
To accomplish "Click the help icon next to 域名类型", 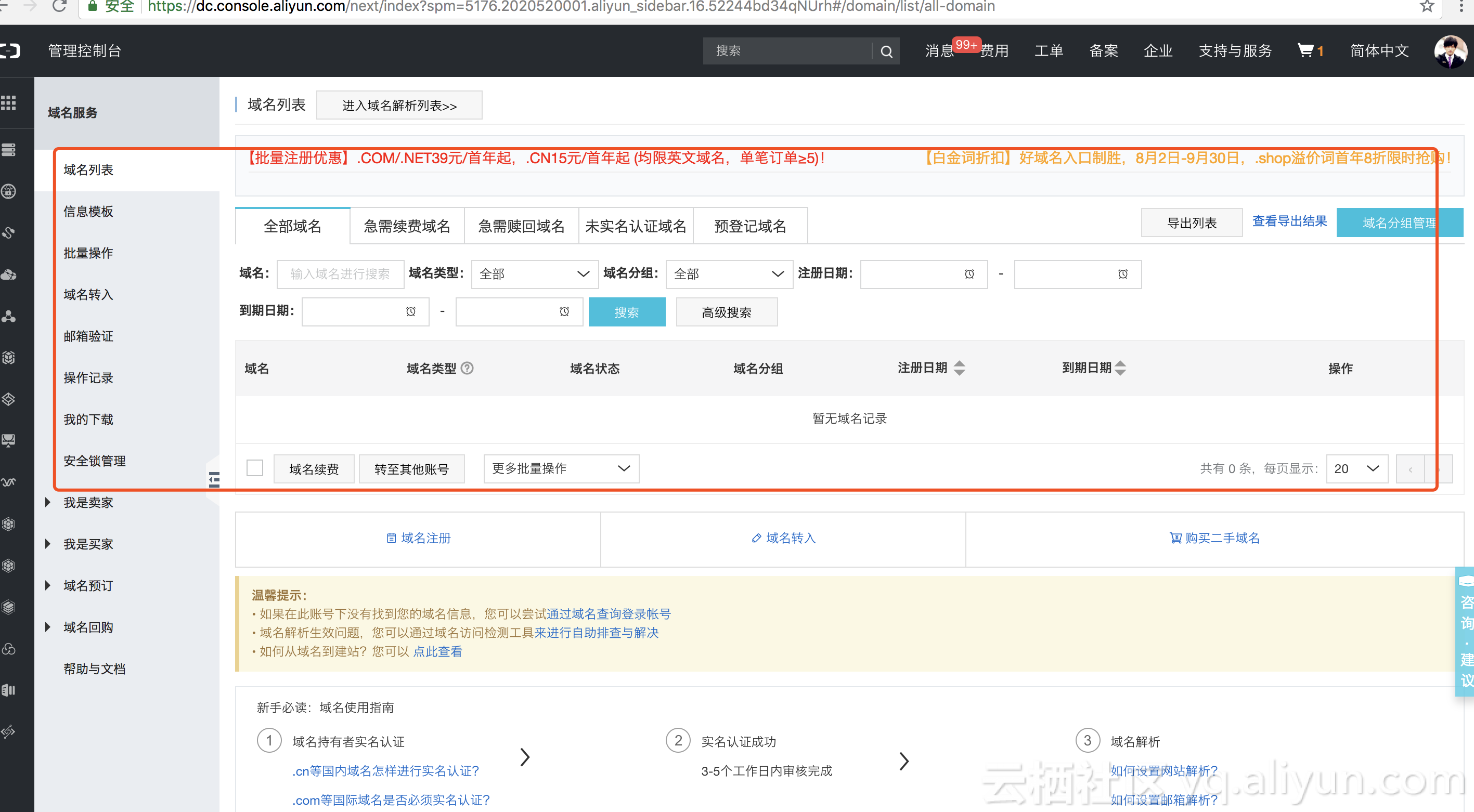I will (x=467, y=368).
